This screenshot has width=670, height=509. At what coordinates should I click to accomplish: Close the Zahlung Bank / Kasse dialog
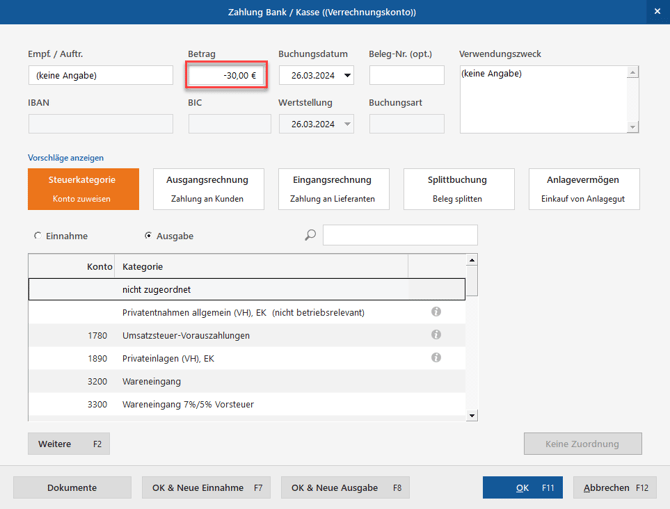pos(655,12)
